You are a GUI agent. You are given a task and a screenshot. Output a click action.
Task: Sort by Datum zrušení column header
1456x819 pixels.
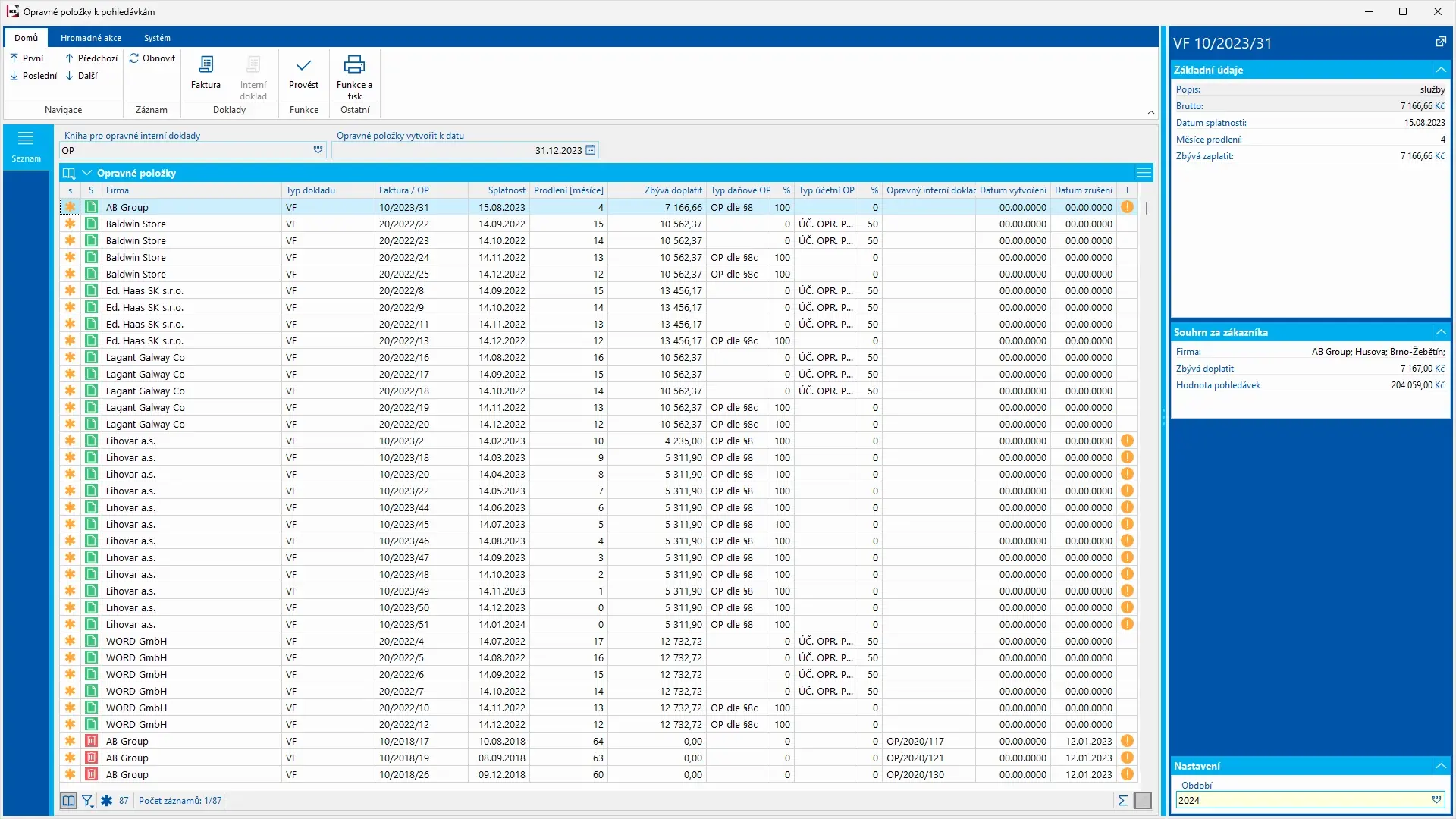(1083, 190)
